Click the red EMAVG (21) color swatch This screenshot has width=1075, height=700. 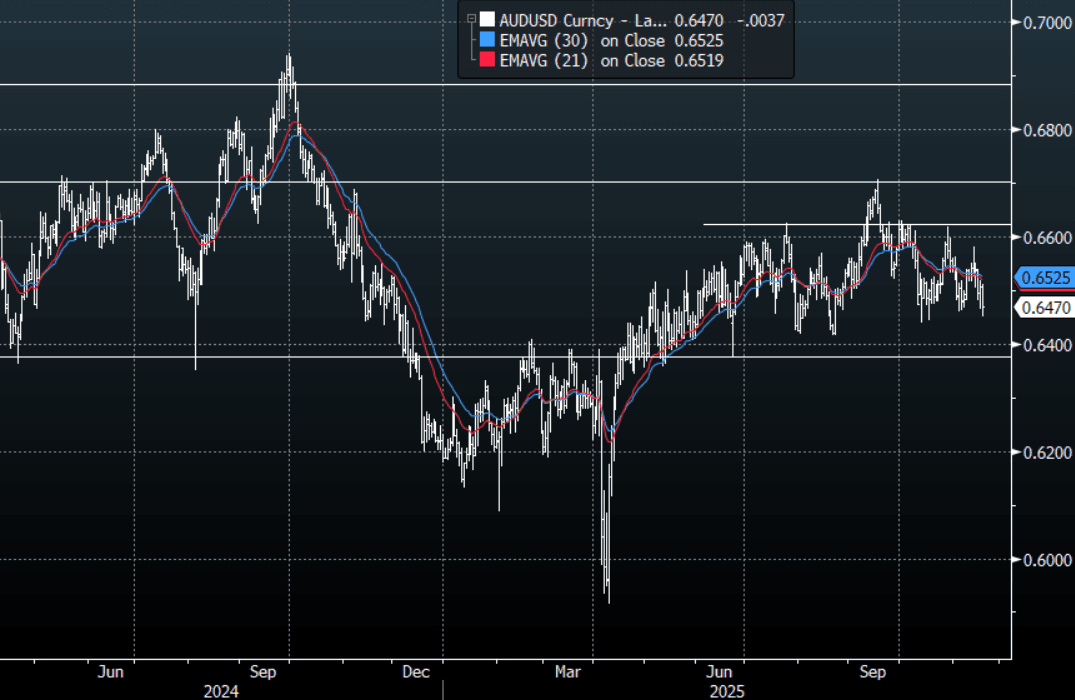click(487, 61)
